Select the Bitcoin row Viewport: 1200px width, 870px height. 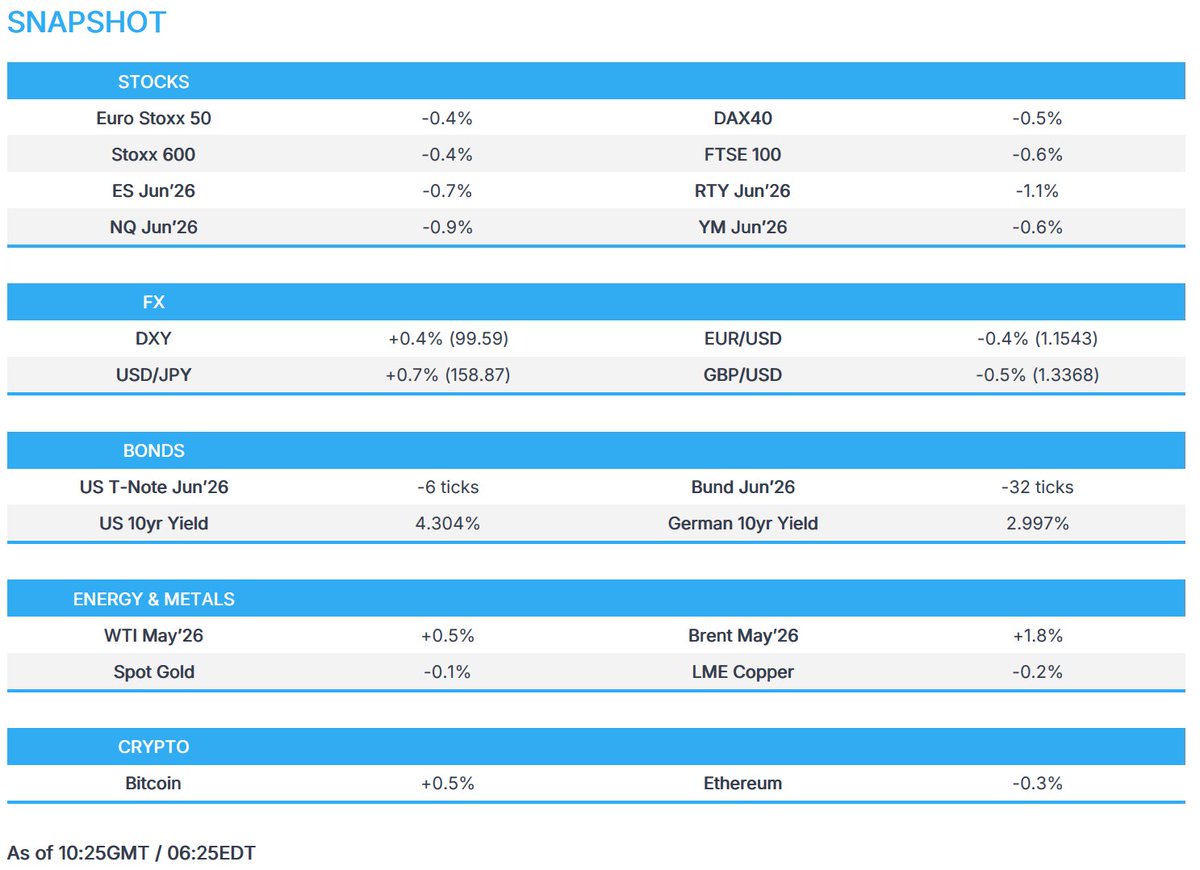point(154,783)
